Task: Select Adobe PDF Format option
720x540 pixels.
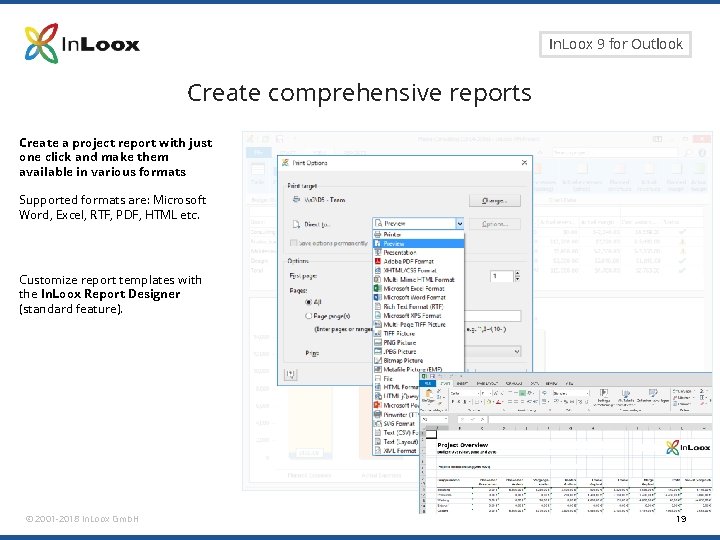Action: 418,261
